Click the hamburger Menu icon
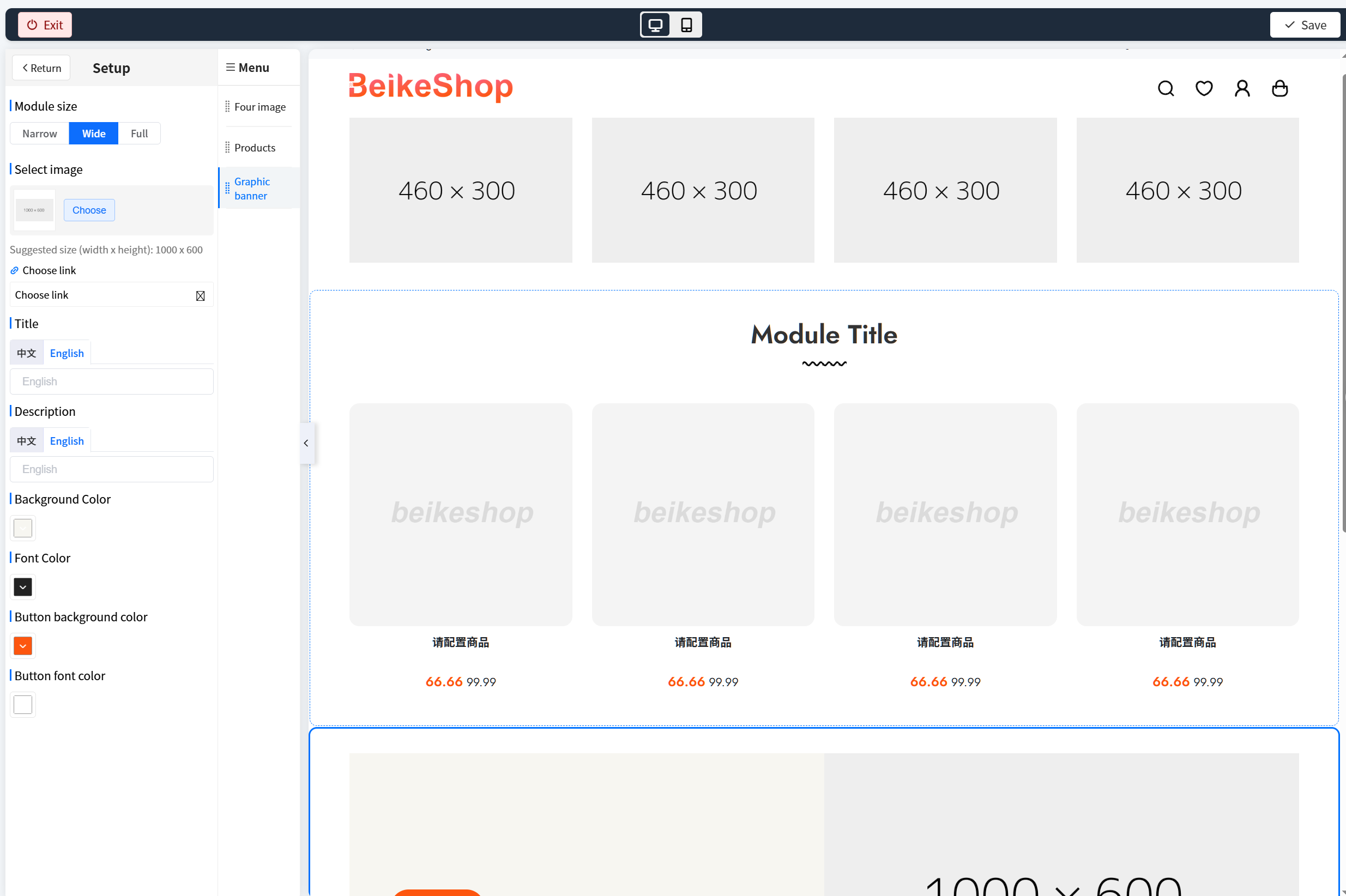The image size is (1346, 896). tap(231, 68)
